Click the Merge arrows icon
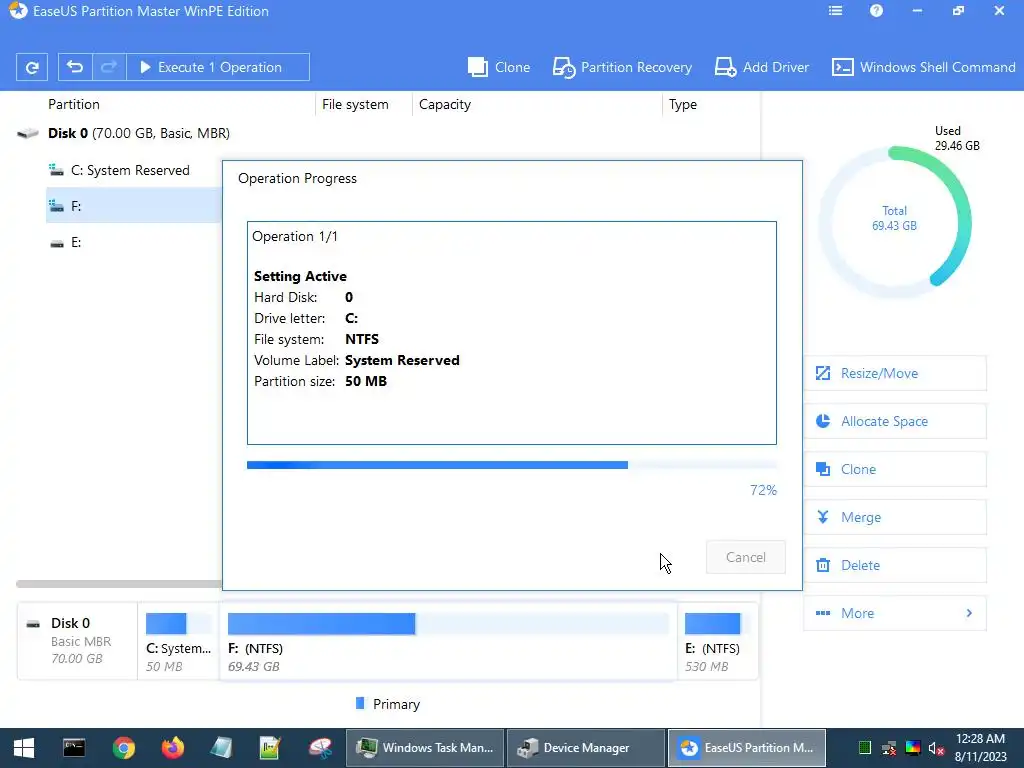The width and height of the screenshot is (1024, 768). [823, 517]
